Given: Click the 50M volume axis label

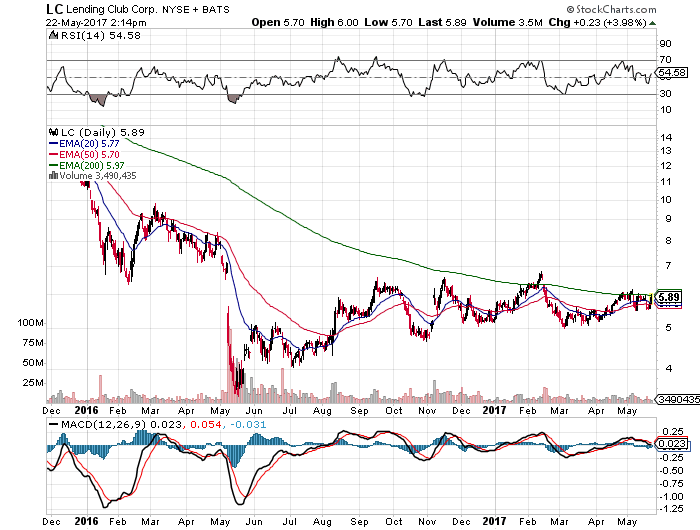Looking at the screenshot, I should click(33, 363).
